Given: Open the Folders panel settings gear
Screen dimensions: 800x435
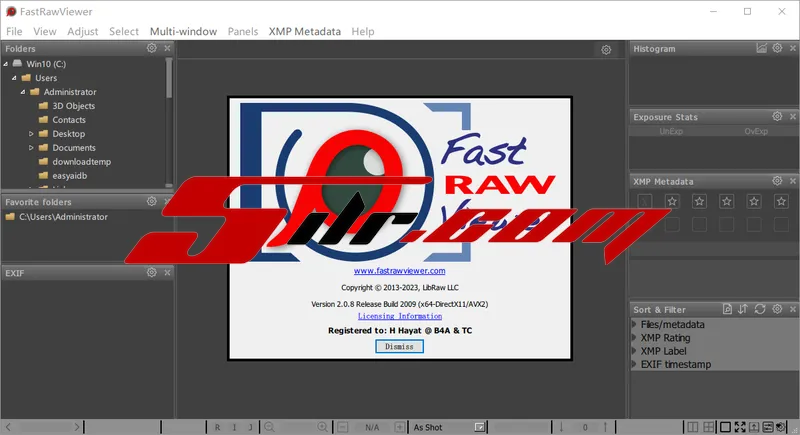Looking at the screenshot, I should (x=152, y=48).
